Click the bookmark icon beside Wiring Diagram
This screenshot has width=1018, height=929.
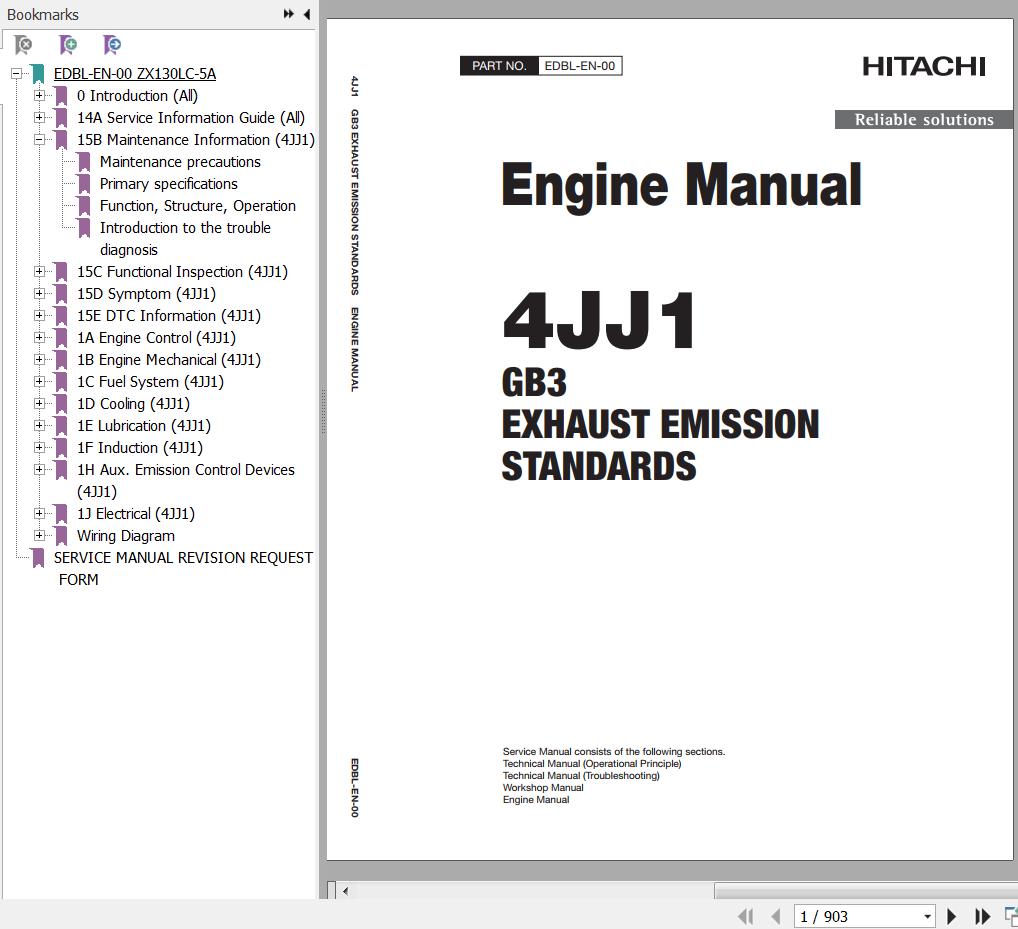(x=62, y=536)
